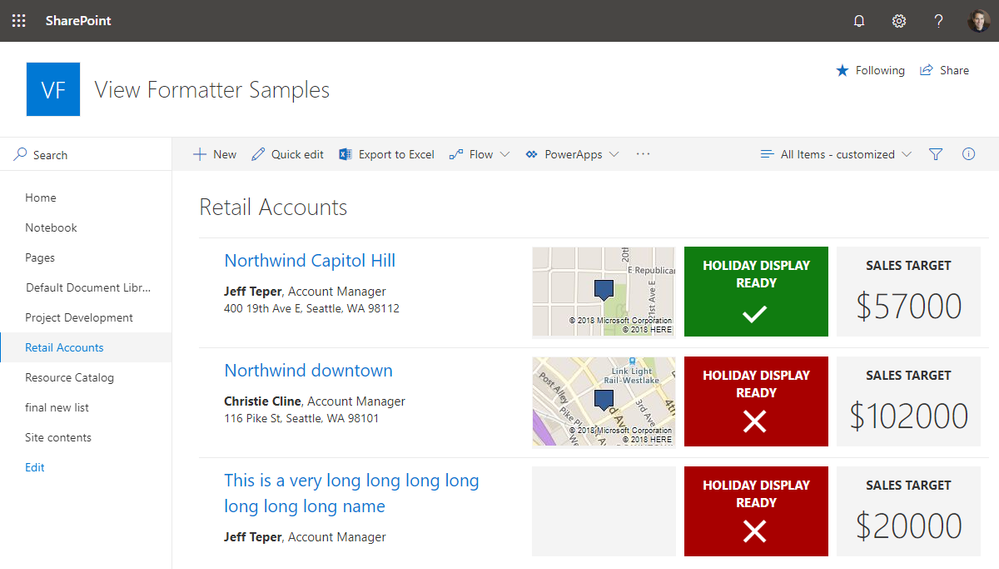
Task: Click the Share arrow icon
Action: point(926,70)
